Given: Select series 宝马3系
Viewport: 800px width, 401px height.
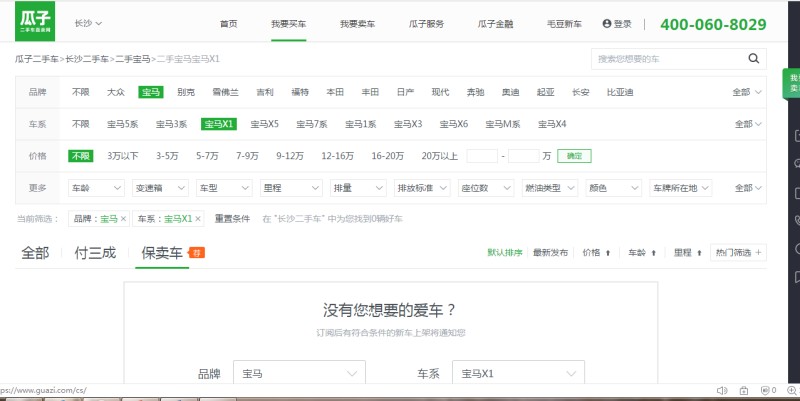Looking at the screenshot, I should pyautogui.click(x=171, y=124).
